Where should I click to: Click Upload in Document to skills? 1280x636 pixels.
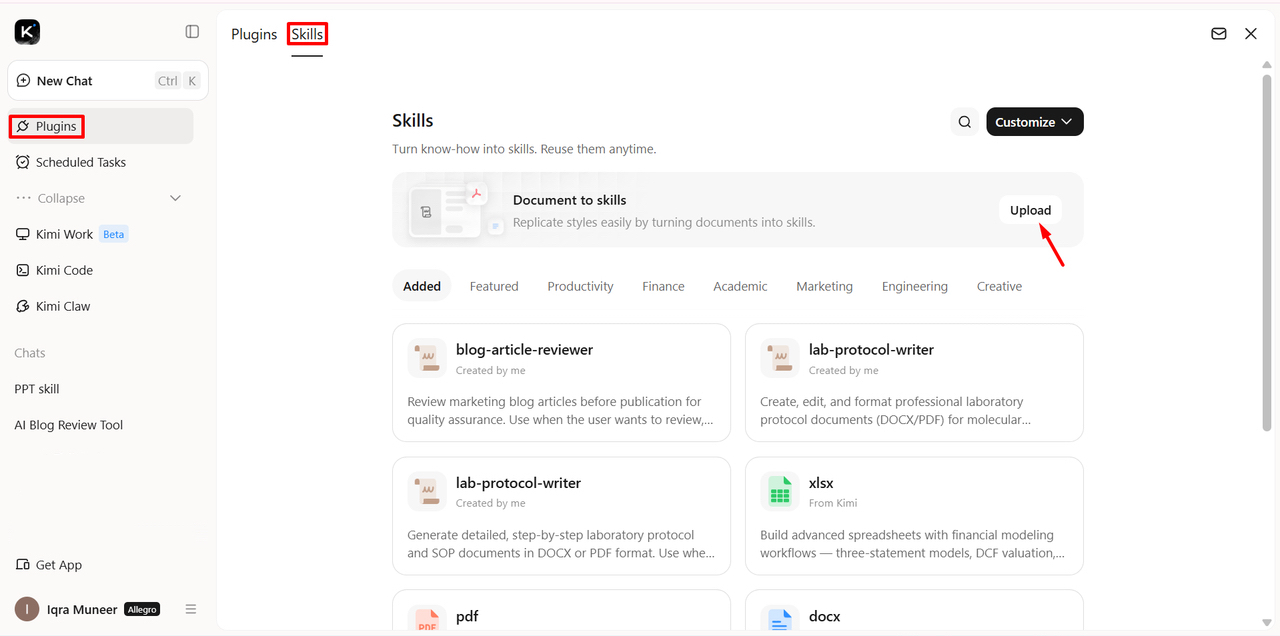(x=1030, y=210)
